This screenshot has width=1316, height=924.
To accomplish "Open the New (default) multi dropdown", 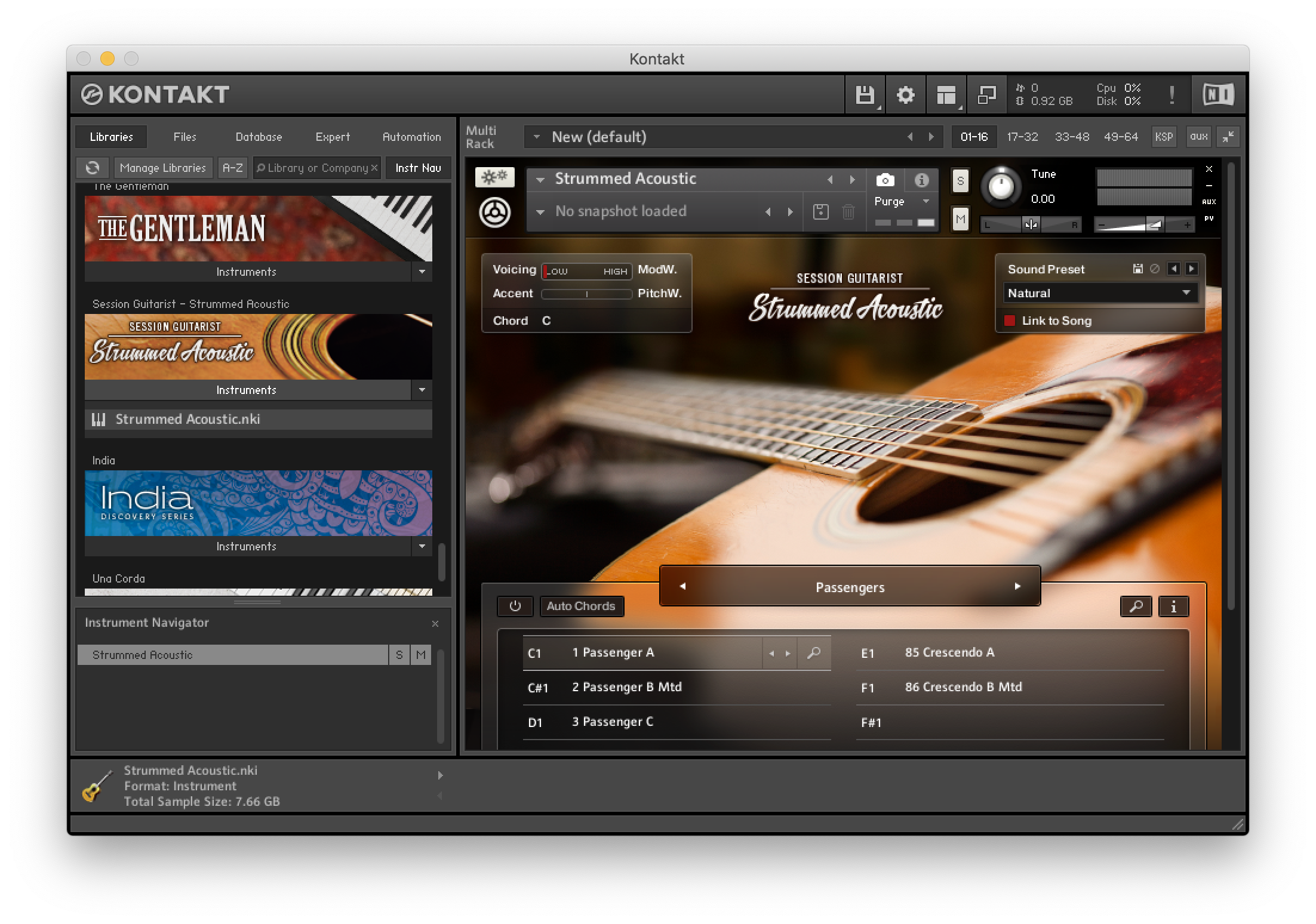I will coord(536,137).
